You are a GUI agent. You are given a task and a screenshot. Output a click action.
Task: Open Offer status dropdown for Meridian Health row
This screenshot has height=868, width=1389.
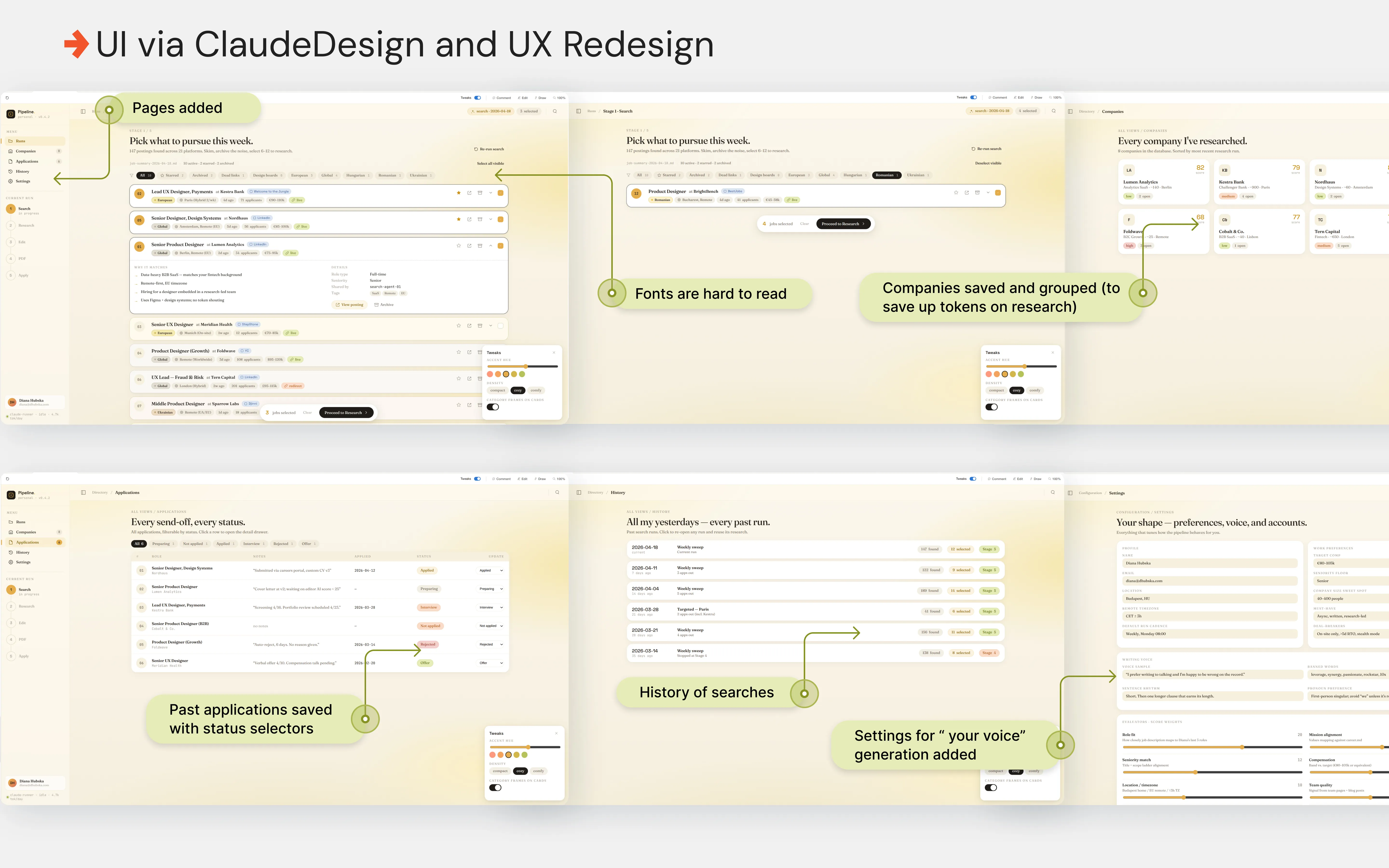pyautogui.click(x=491, y=663)
